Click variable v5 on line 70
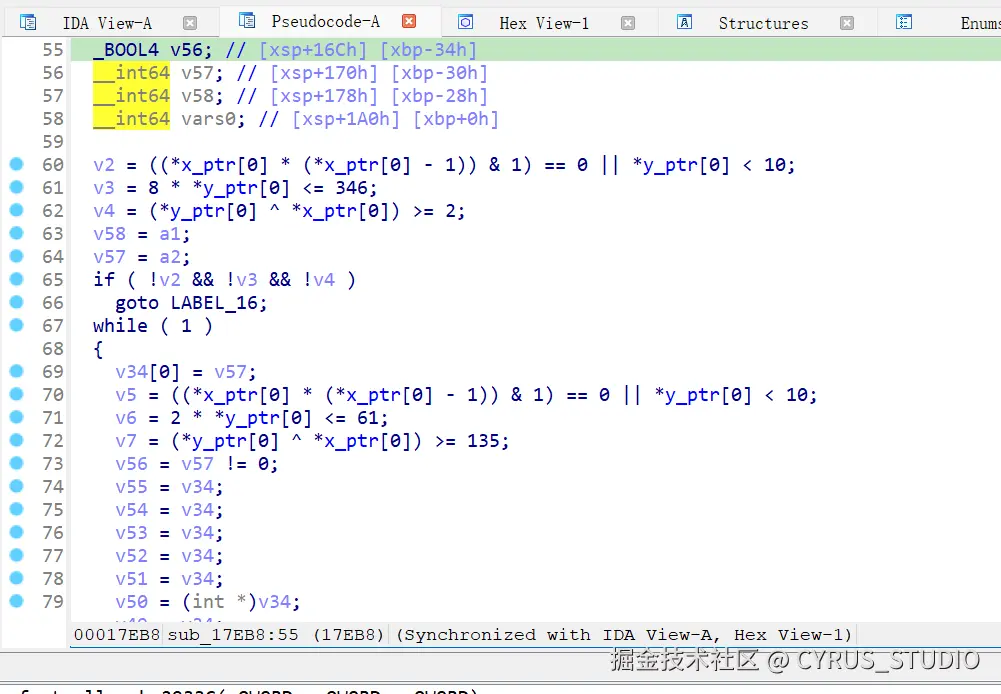Image resolution: width=1001 pixels, height=694 pixels. [126, 395]
